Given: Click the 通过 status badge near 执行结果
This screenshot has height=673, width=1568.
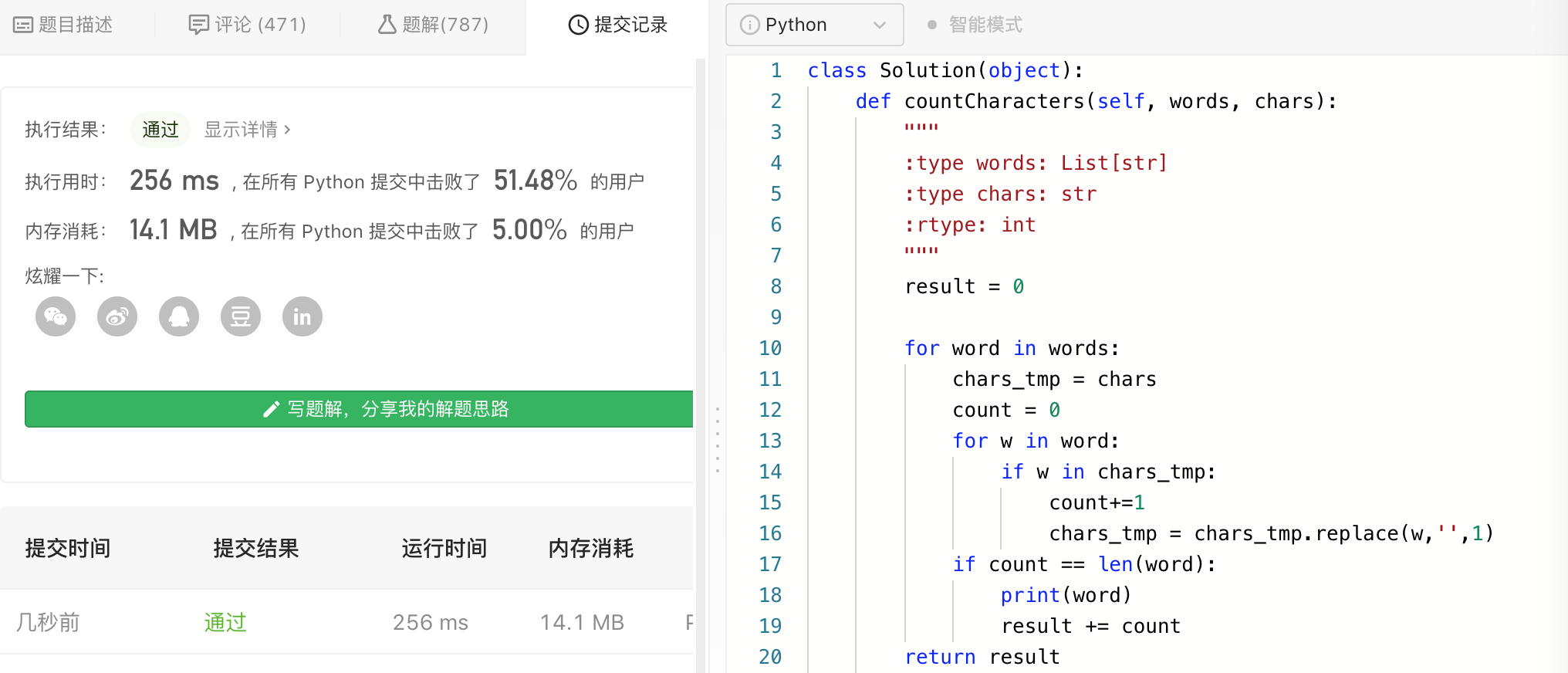Looking at the screenshot, I should click(161, 130).
